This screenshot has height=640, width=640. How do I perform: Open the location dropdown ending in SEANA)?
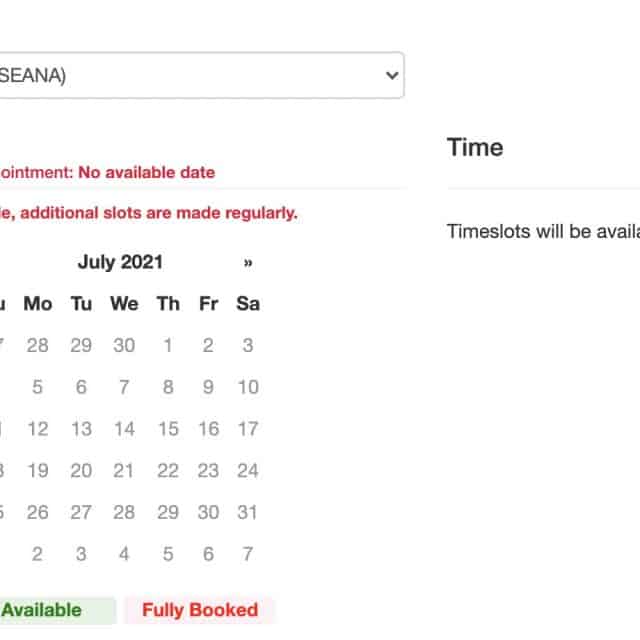(x=200, y=76)
